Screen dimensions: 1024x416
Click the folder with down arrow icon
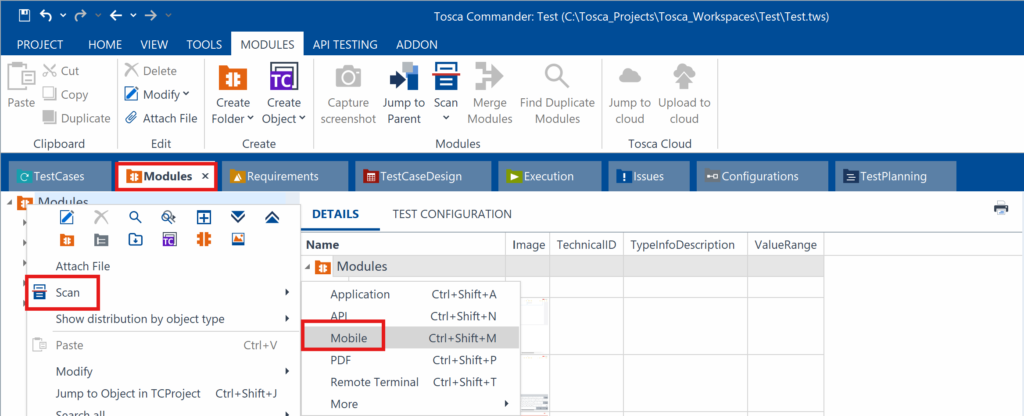[135, 240]
